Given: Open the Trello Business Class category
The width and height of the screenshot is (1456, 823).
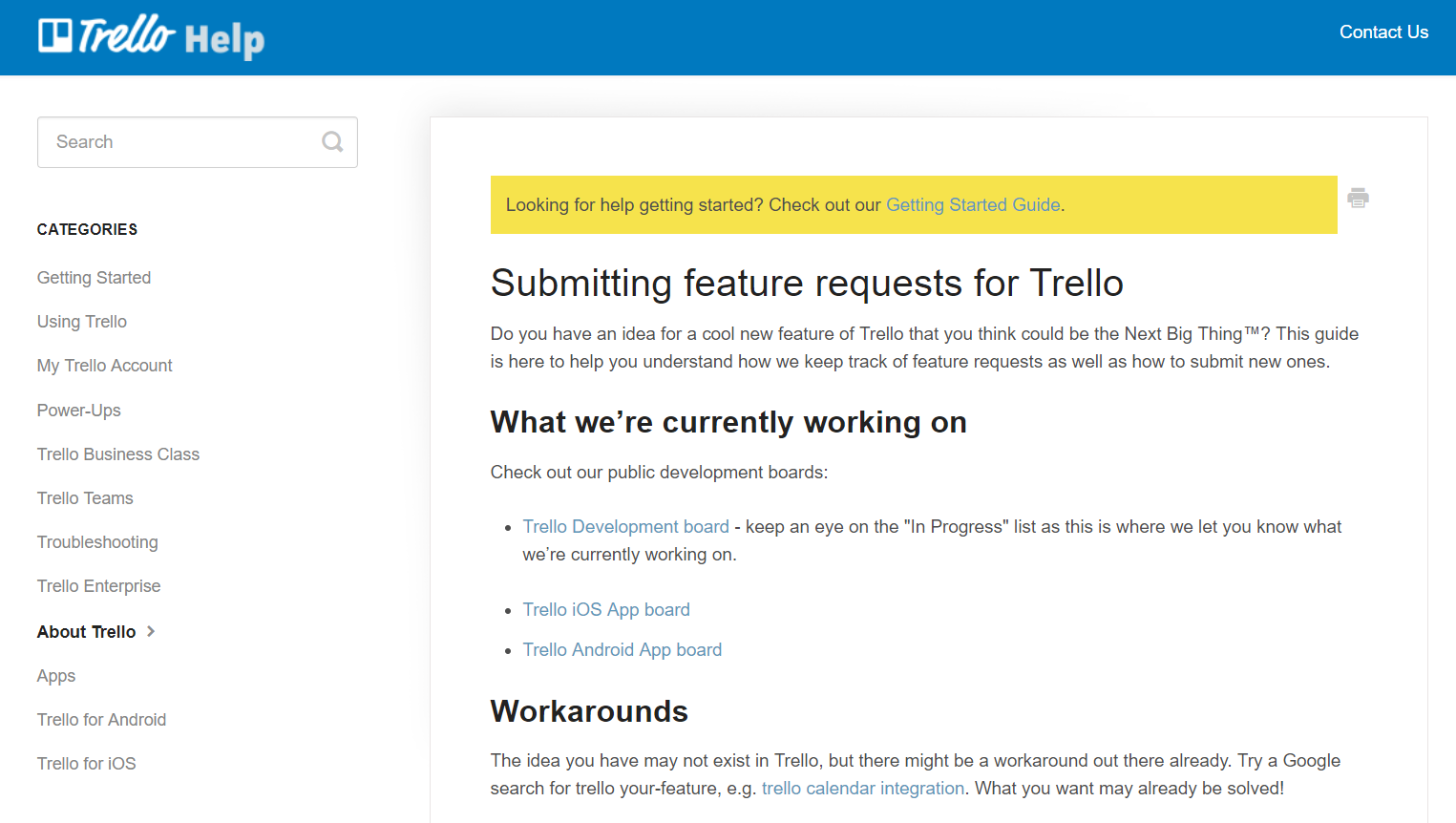Looking at the screenshot, I should click(117, 454).
